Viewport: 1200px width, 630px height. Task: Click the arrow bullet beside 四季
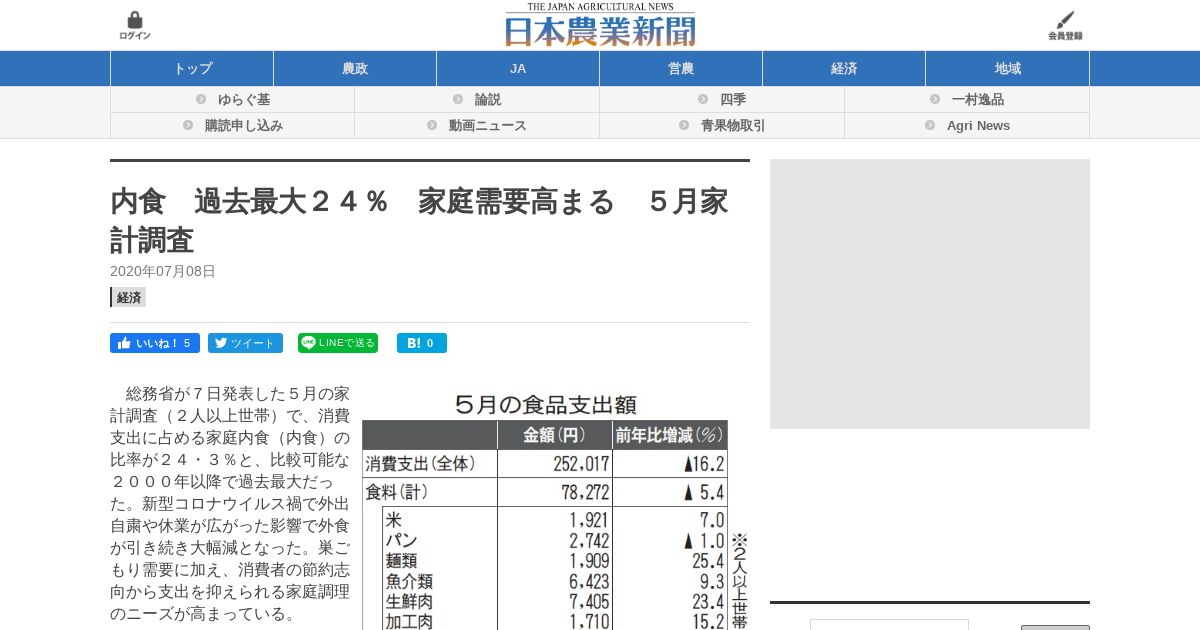pos(703,99)
